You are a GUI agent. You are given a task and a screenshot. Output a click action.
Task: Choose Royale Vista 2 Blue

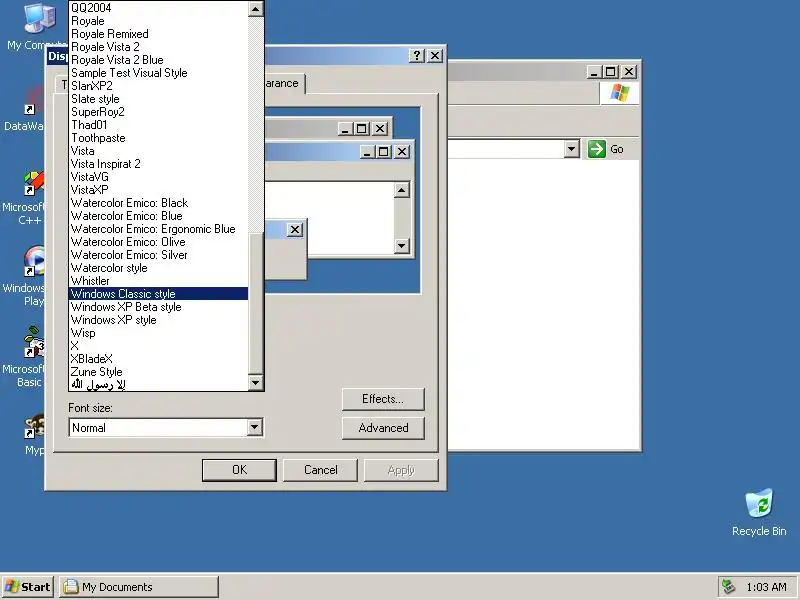click(x=158, y=60)
